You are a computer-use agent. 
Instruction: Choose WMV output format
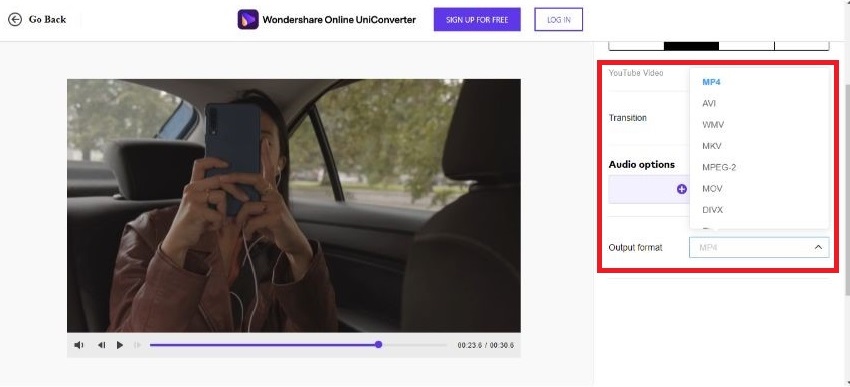pyautogui.click(x=713, y=125)
